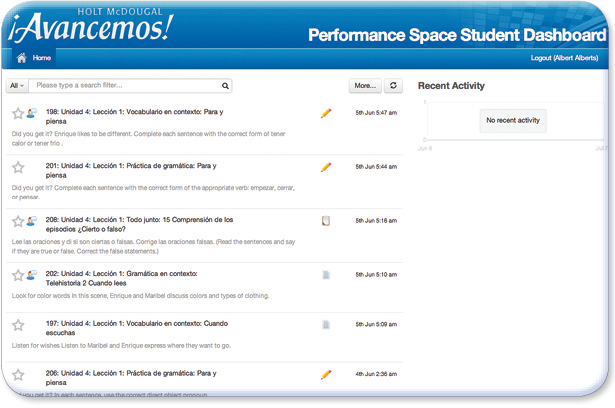Star assignment 208 Todo junto
This screenshot has width=615, height=408.
18,221
